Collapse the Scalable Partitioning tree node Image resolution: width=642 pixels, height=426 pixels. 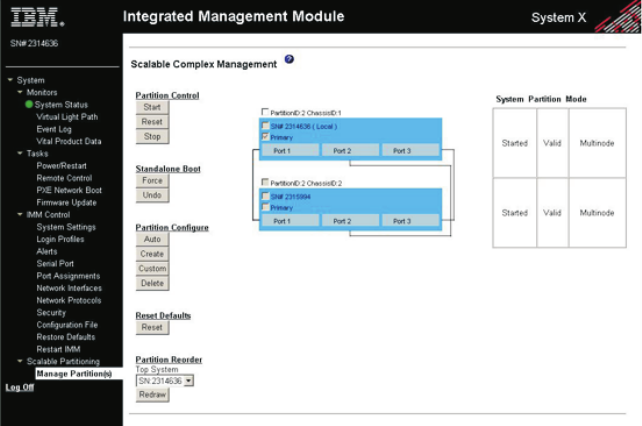(20, 361)
